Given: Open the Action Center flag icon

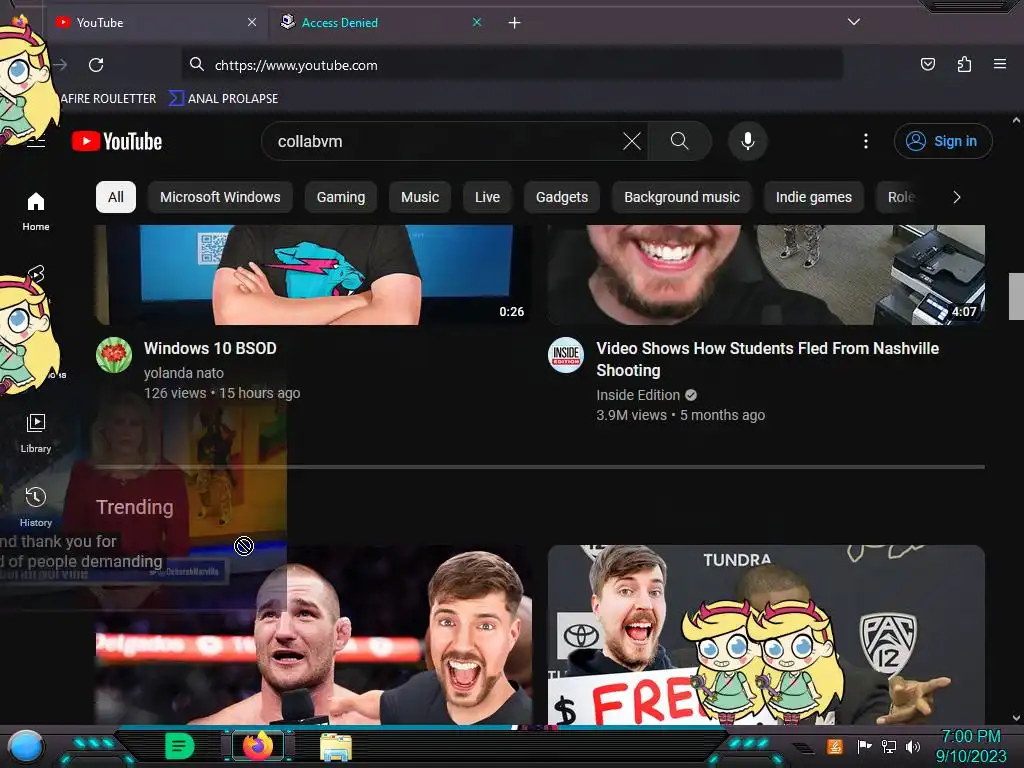Looking at the screenshot, I should [864, 746].
